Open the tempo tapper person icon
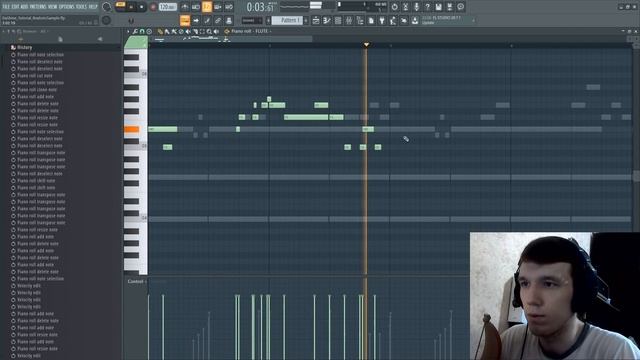Screen dimensions: 640x360 pos(393,20)
